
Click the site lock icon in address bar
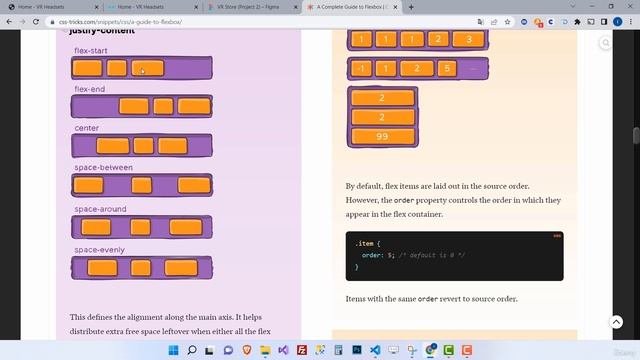point(52,22)
